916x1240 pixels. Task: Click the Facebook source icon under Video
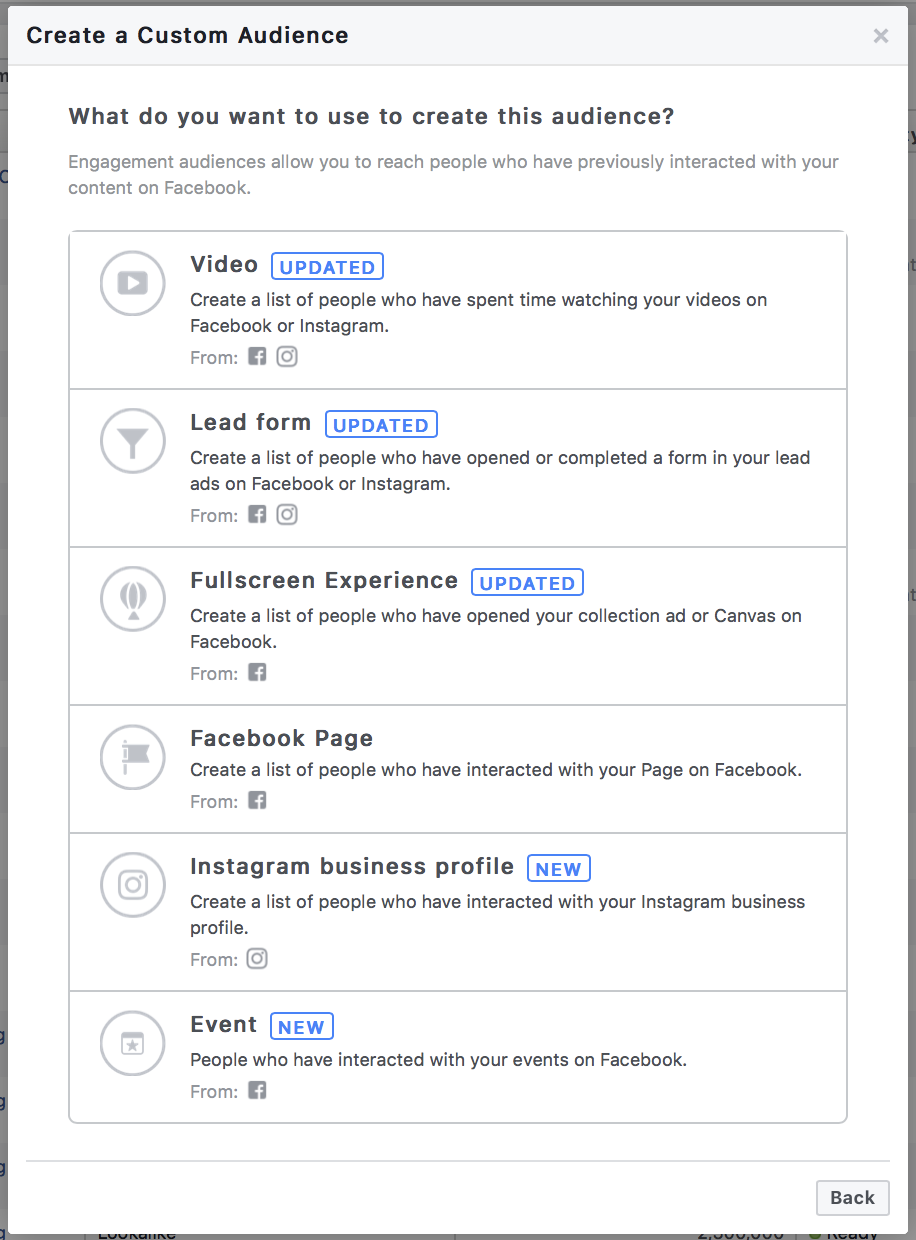click(x=257, y=356)
